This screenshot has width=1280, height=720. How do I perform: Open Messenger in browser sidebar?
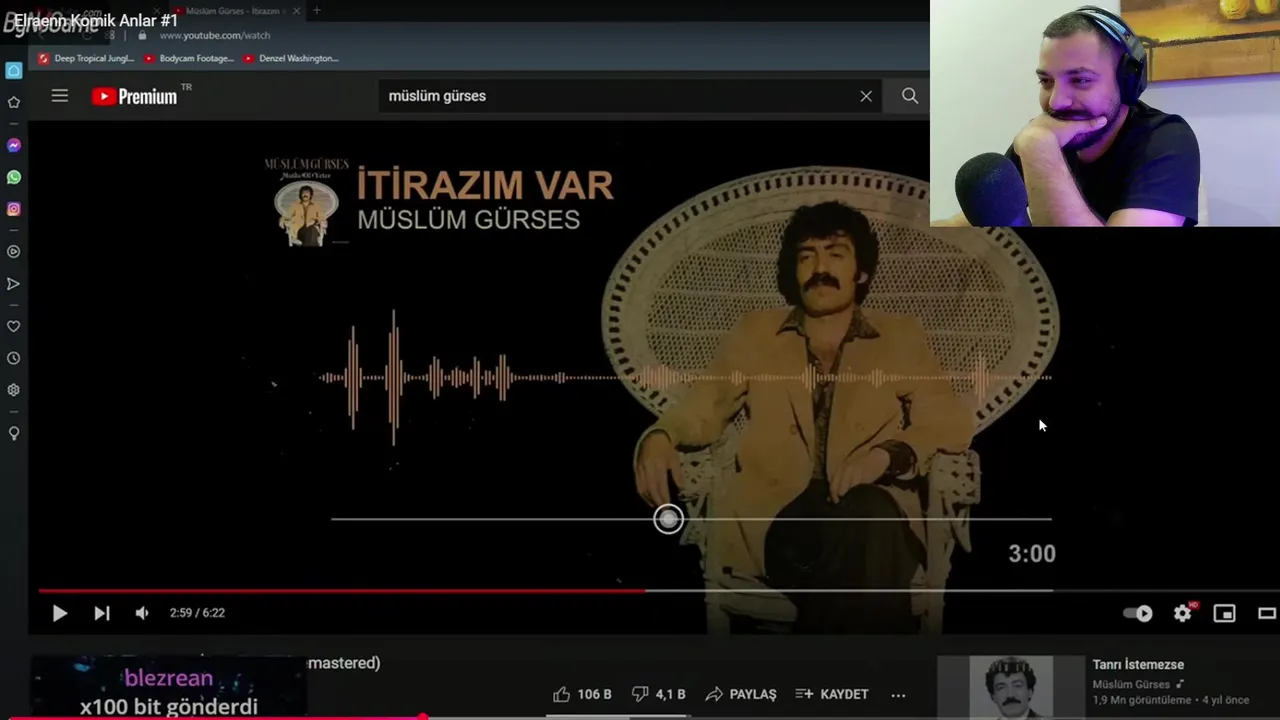(x=14, y=145)
